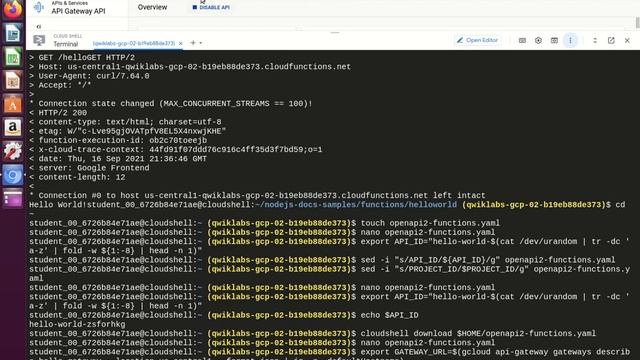Open the new-tab project dropdown arrow

point(200,43)
